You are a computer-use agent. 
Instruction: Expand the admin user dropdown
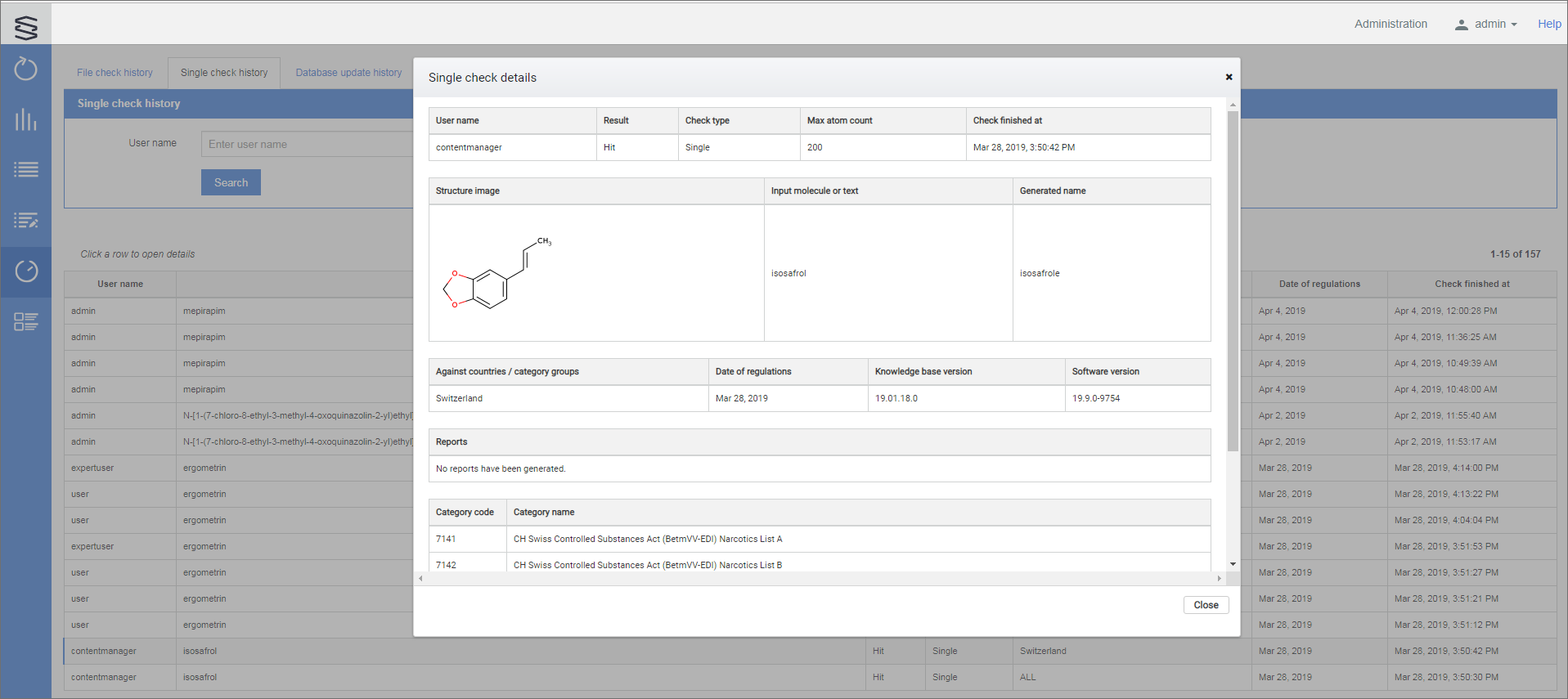(1486, 25)
